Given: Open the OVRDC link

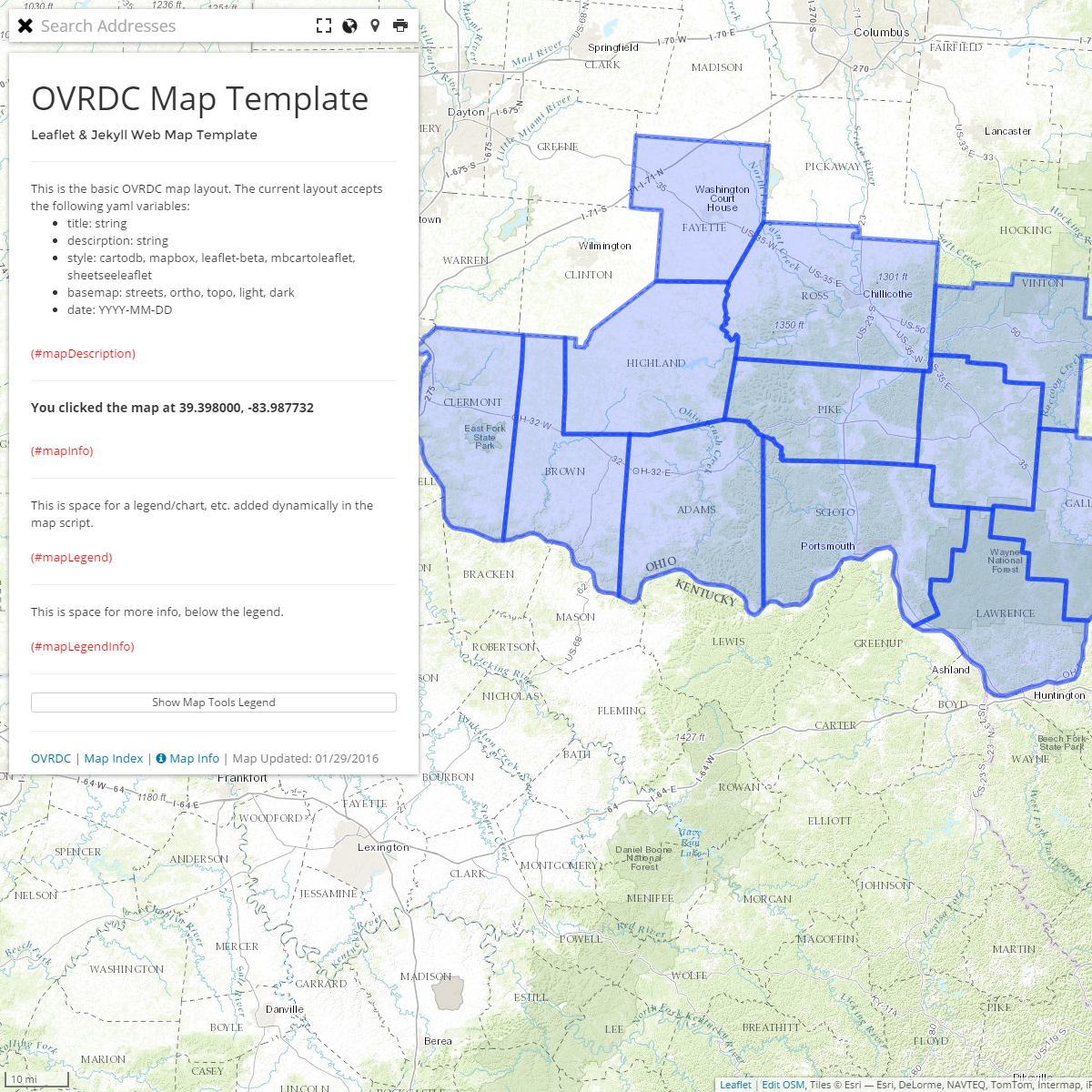Looking at the screenshot, I should click(51, 758).
